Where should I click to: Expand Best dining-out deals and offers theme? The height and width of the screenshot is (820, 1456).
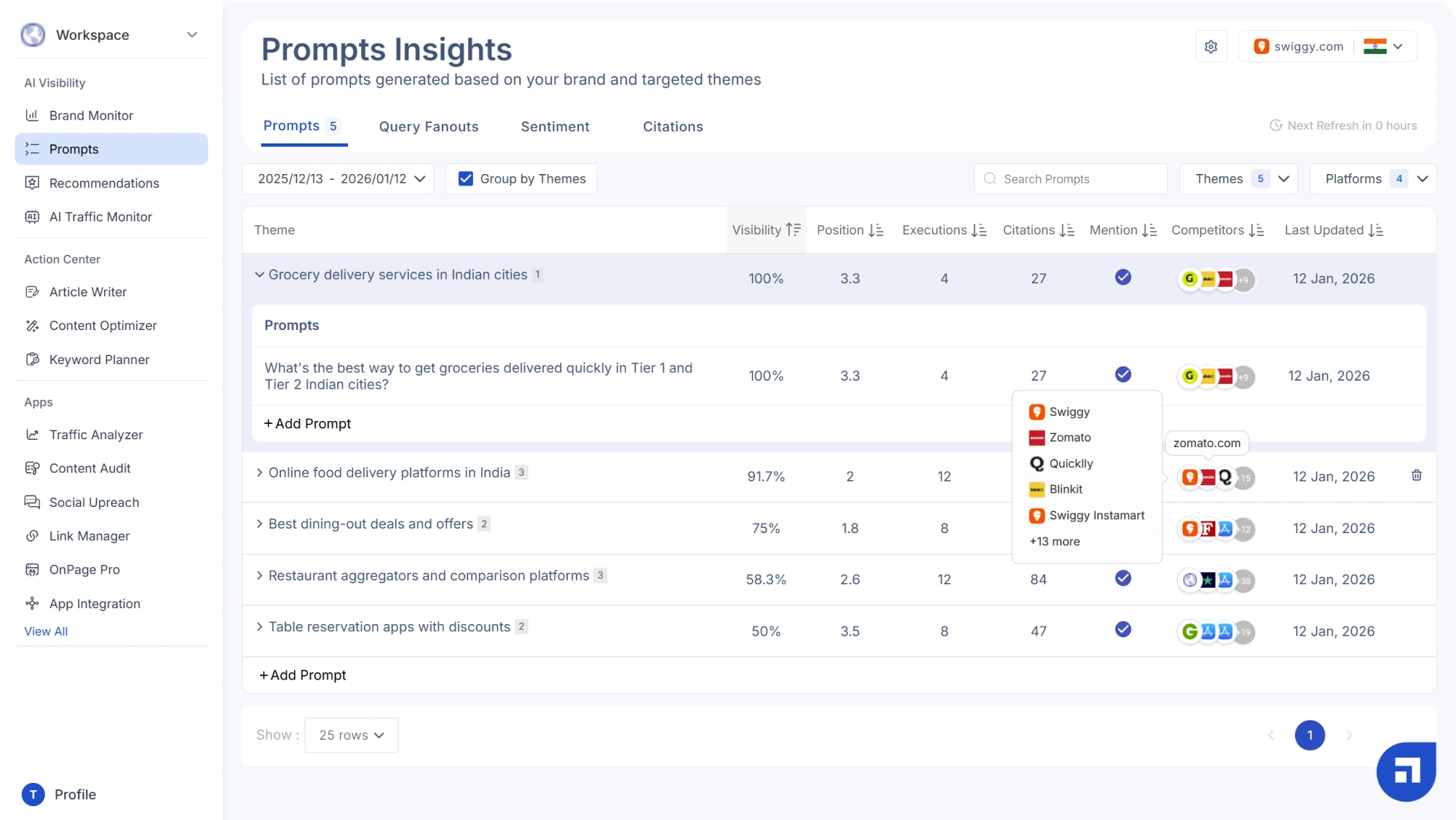pos(259,524)
